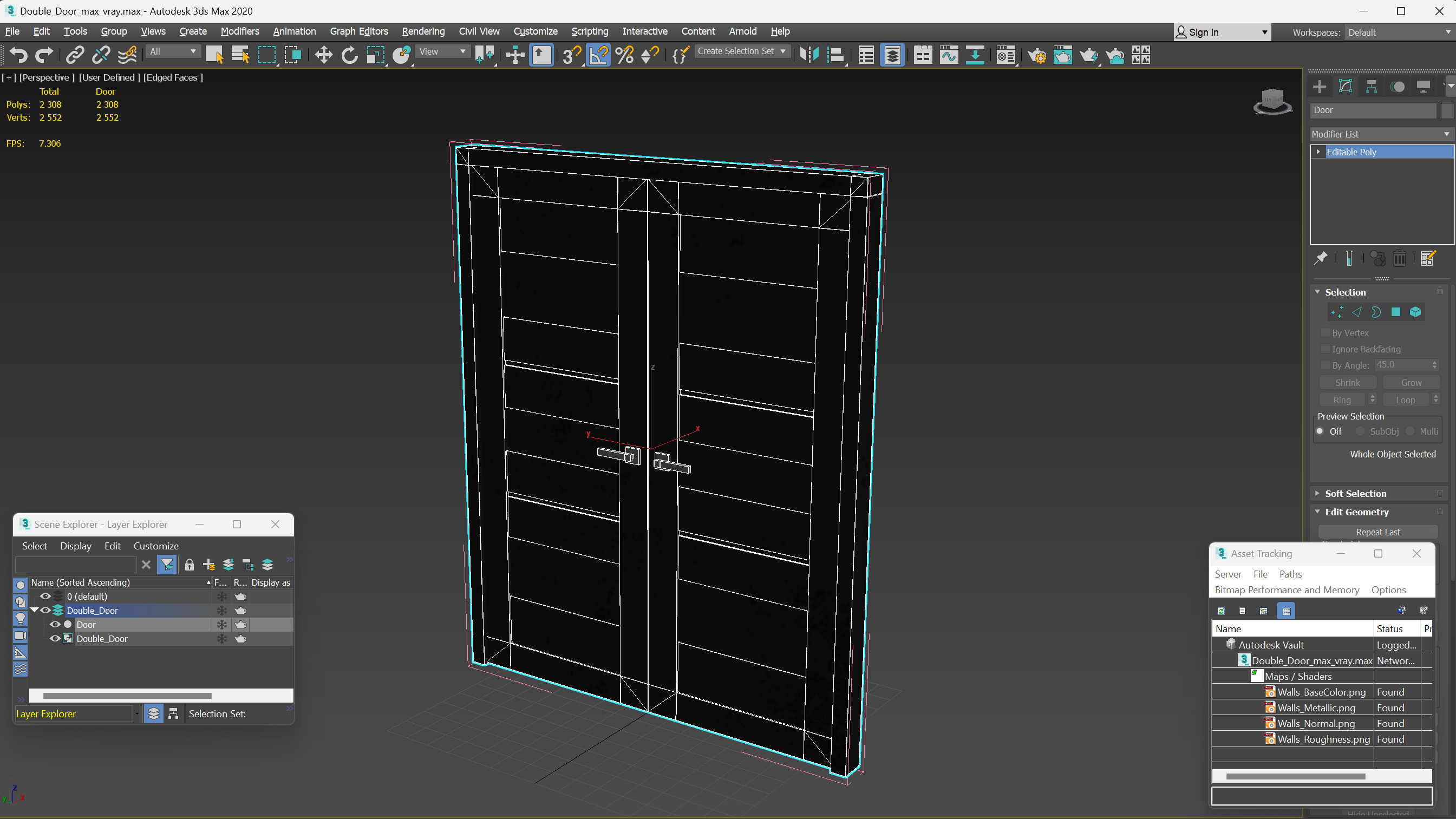Click the Loop button
The width and height of the screenshot is (1456, 819).
pos(1405,399)
